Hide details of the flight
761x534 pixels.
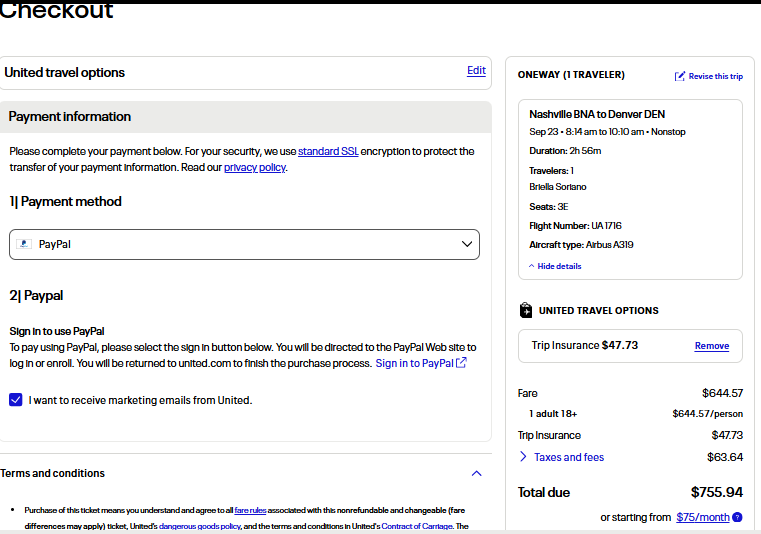coord(555,266)
